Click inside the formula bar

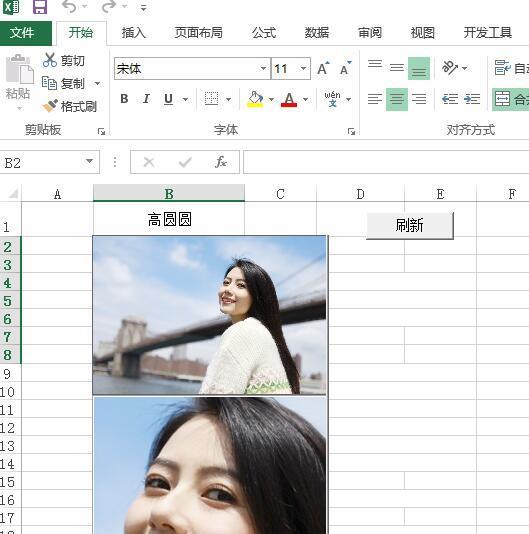click(386, 162)
